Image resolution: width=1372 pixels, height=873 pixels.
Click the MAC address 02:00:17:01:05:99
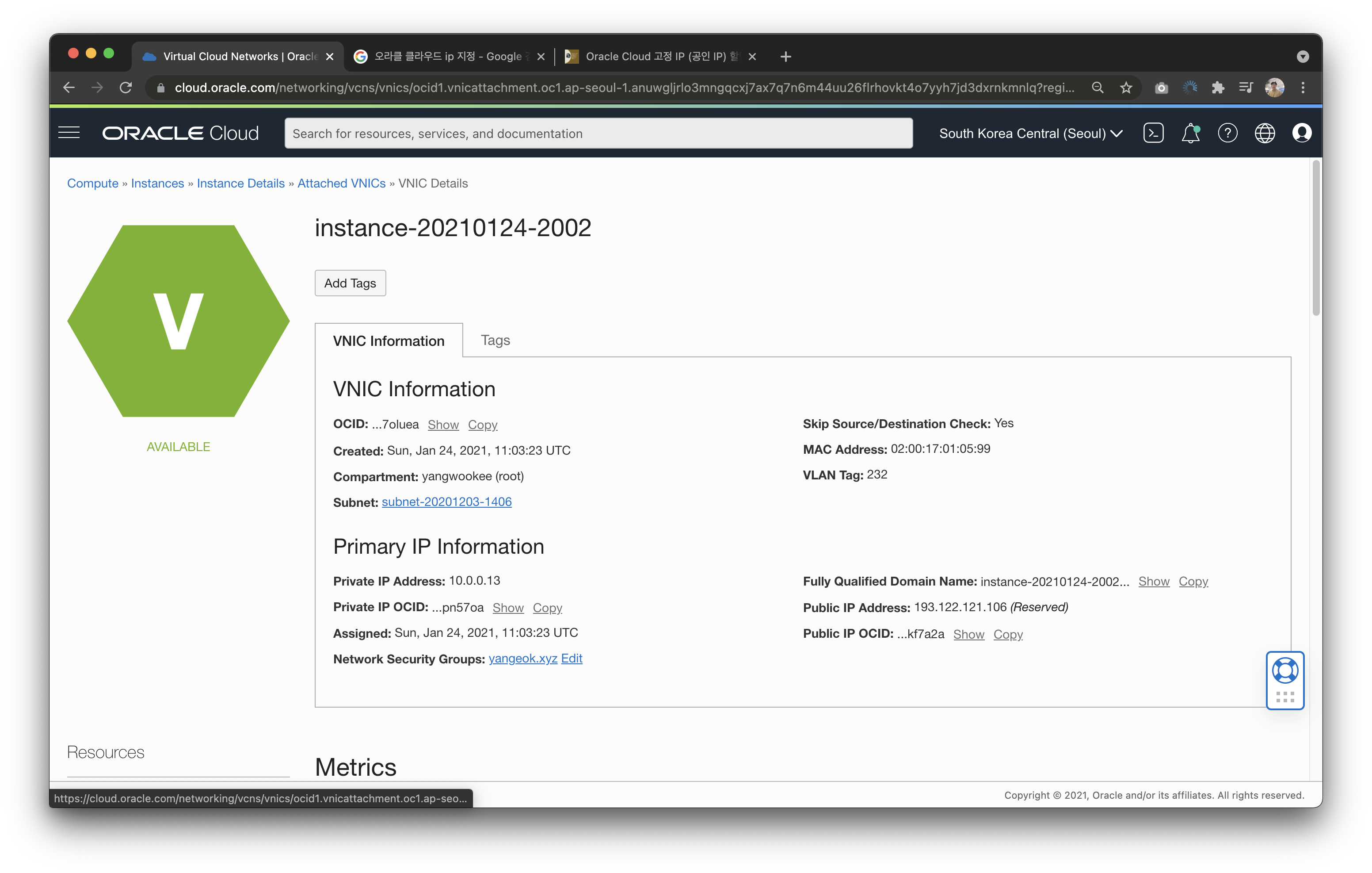click(x=940, y=449)
